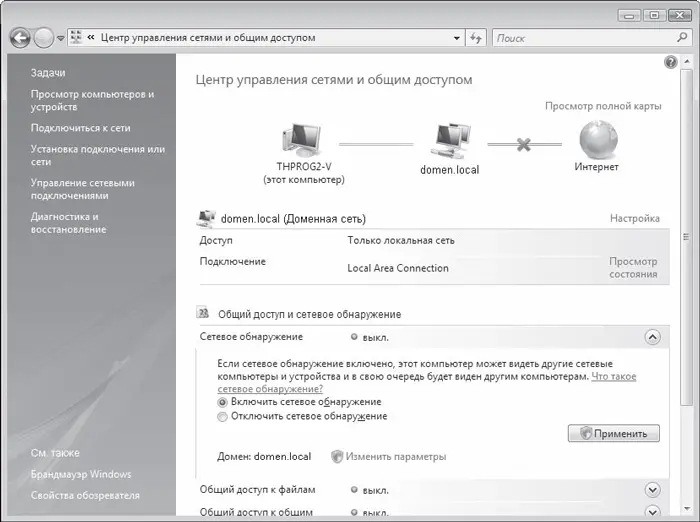
Task: Click the scrollbar up arrow
Action: [x=687, y=63]
